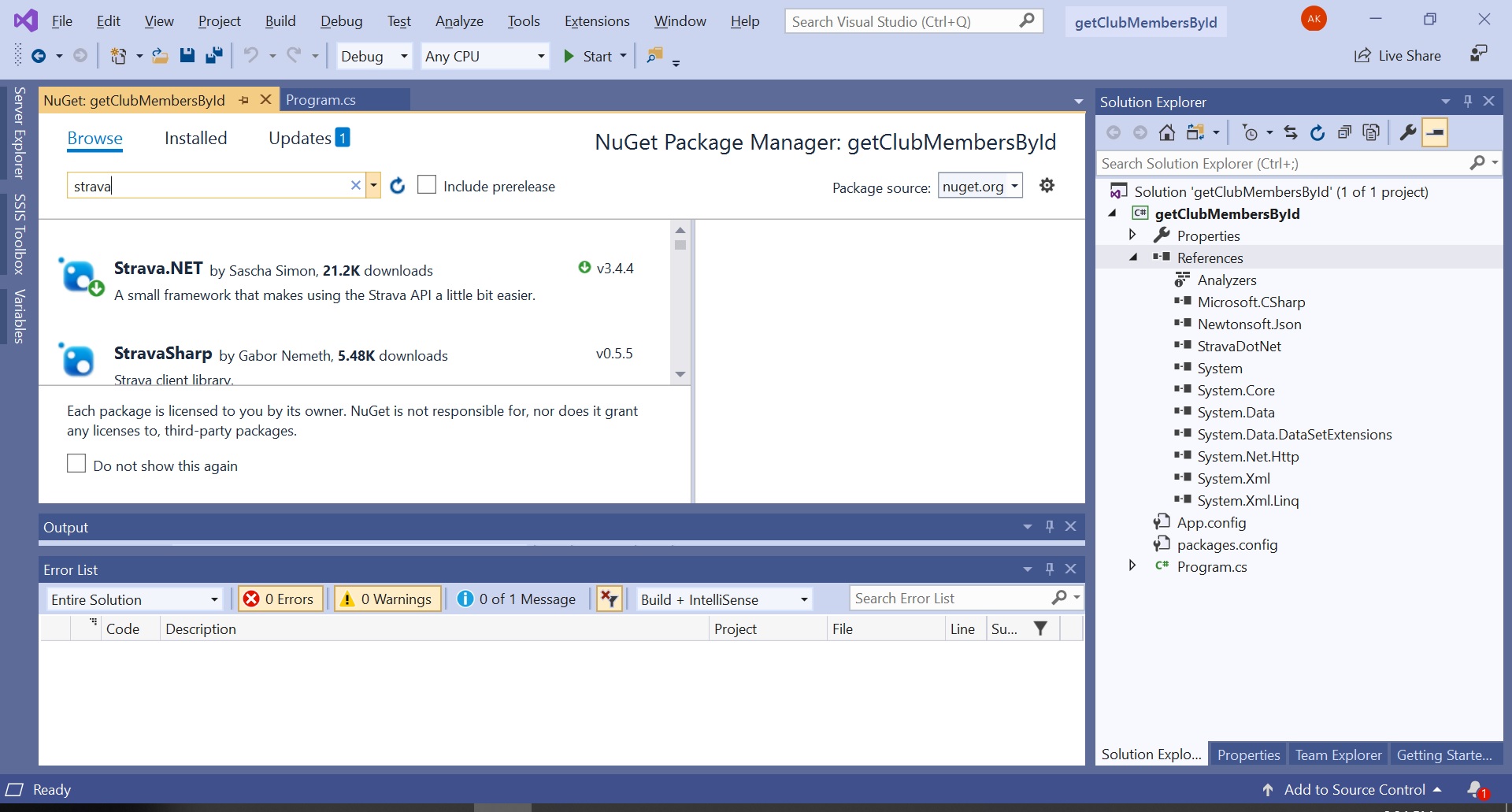Image resolution: width=1512 pixels, height=812 pixels.
Task: Refresh the NuGet package search results
Action: point(398,186)
